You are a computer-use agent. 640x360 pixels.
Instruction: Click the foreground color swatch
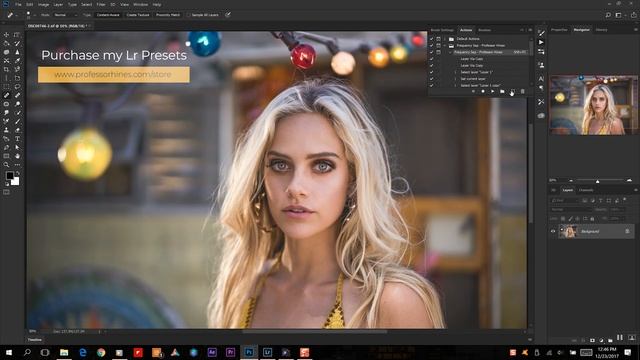(x=9, y=176)
